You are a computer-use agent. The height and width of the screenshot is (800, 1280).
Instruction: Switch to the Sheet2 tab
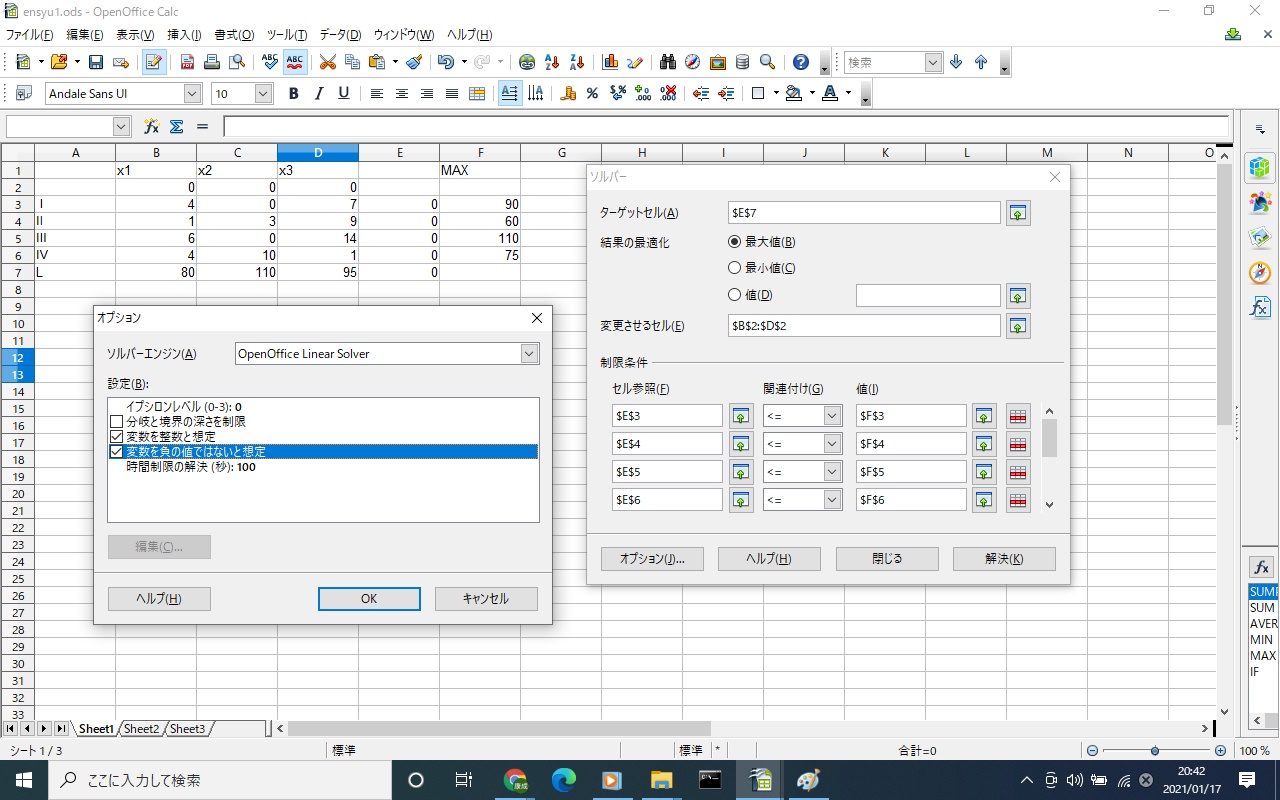coord(141,729)
